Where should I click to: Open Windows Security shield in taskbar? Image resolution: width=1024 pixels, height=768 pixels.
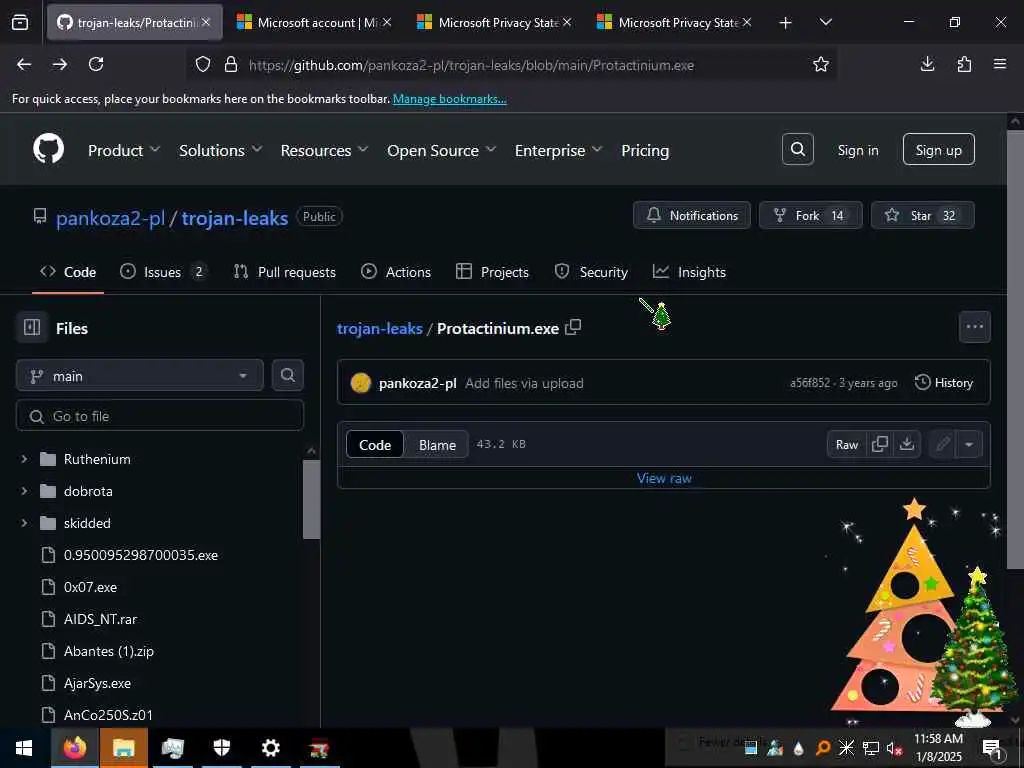(221, 748)
